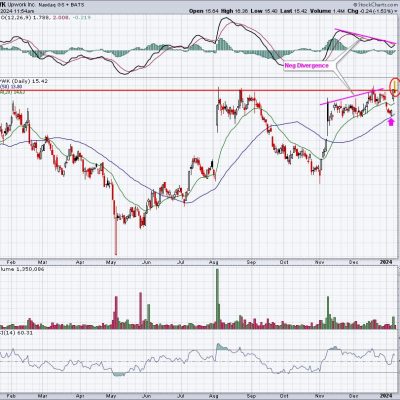Click Dec on the price panel date axis
The height and width of the screenshot is (400, 400).
[353, 262]
